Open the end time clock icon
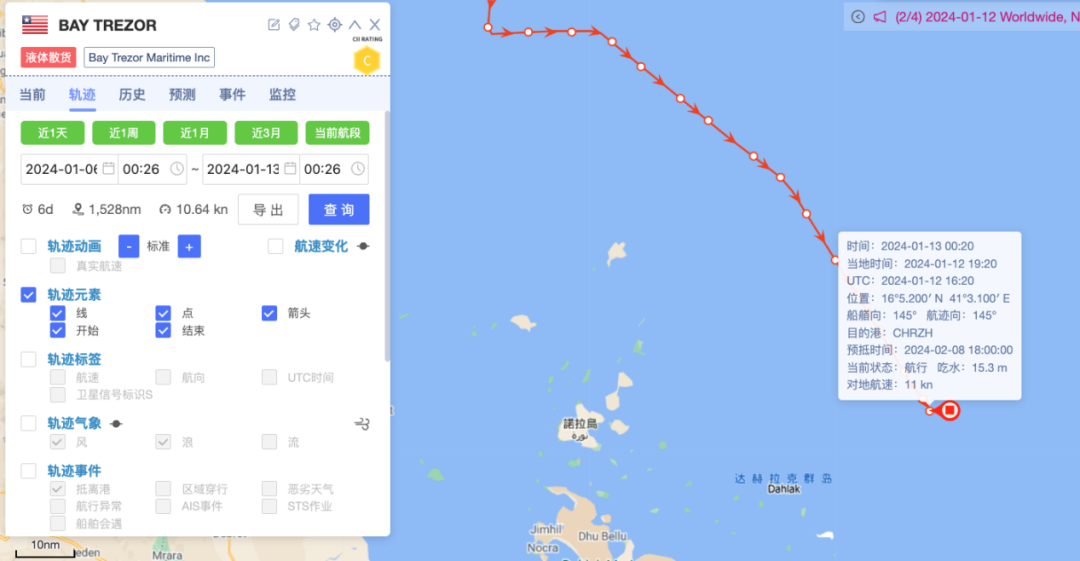Screen dimensions: 1080x561 tap(358, 169)
